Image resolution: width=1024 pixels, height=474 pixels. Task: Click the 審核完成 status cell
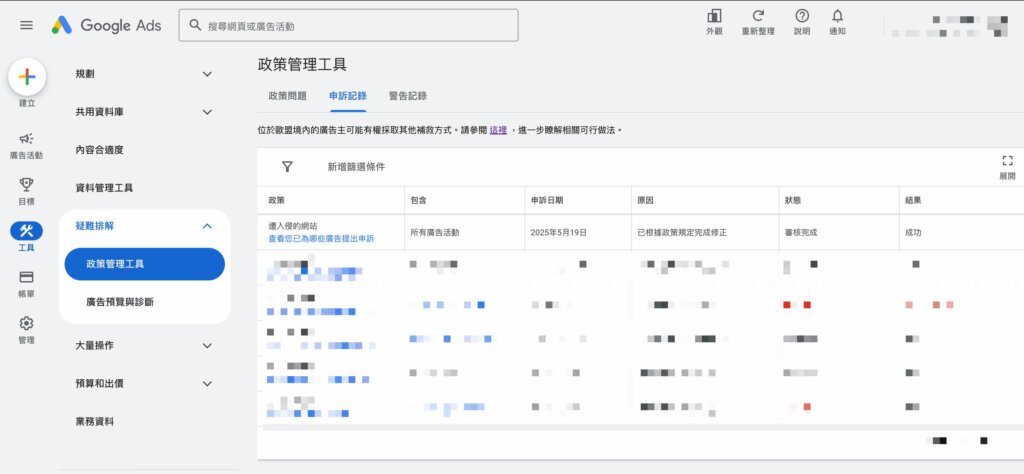pyautogui.click(x=801, y=232)
